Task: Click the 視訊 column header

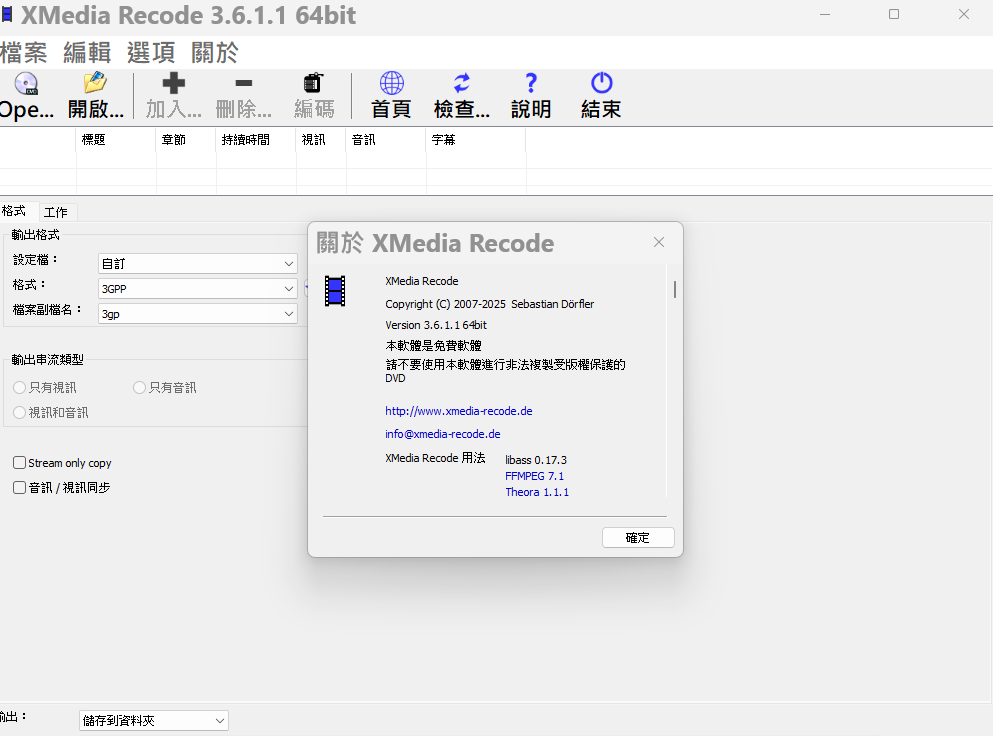Action: [321, 140]
